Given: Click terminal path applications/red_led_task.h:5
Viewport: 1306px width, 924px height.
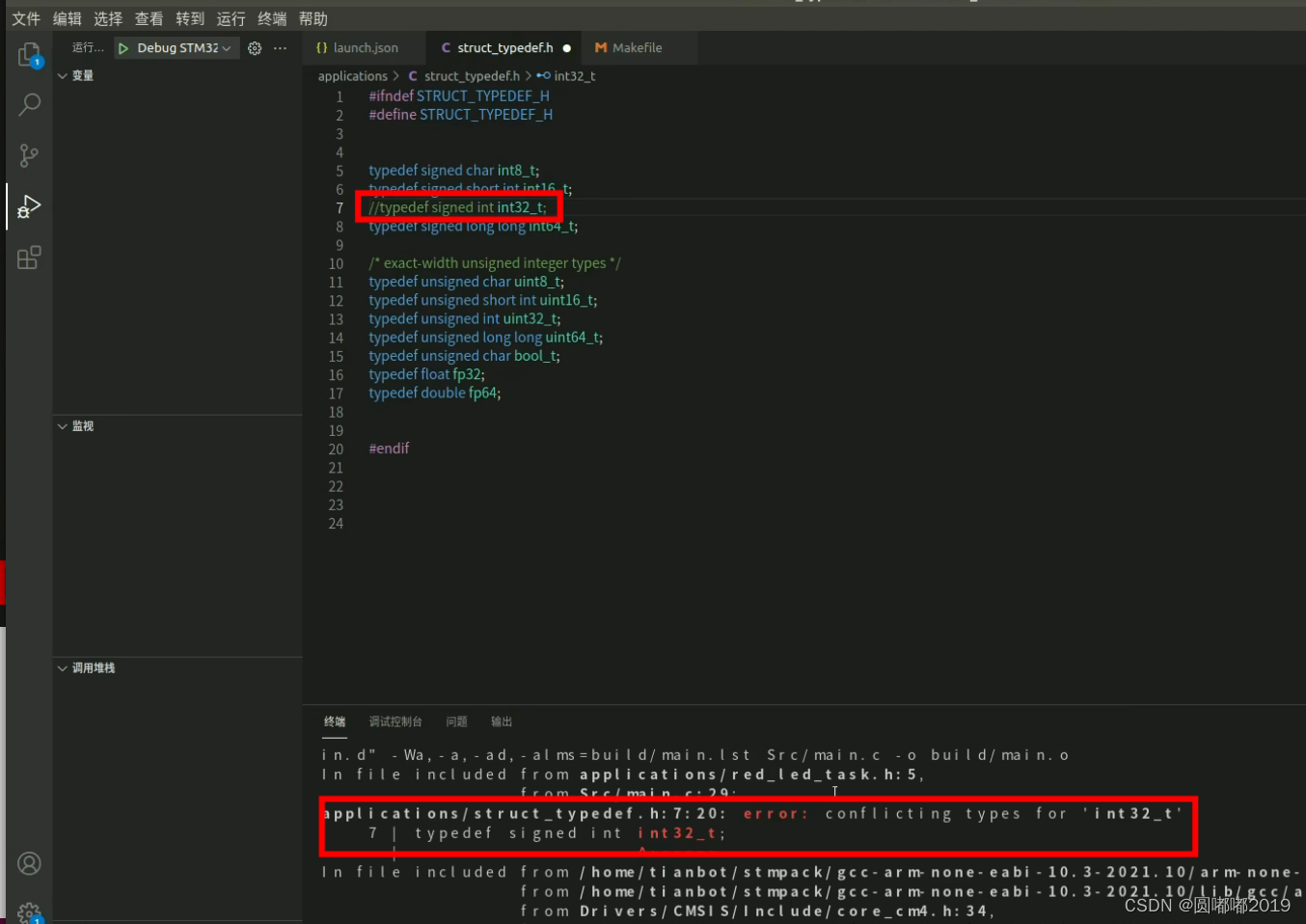Looking at the screenshot, I should pyautogui.click(x=750, y=775).
